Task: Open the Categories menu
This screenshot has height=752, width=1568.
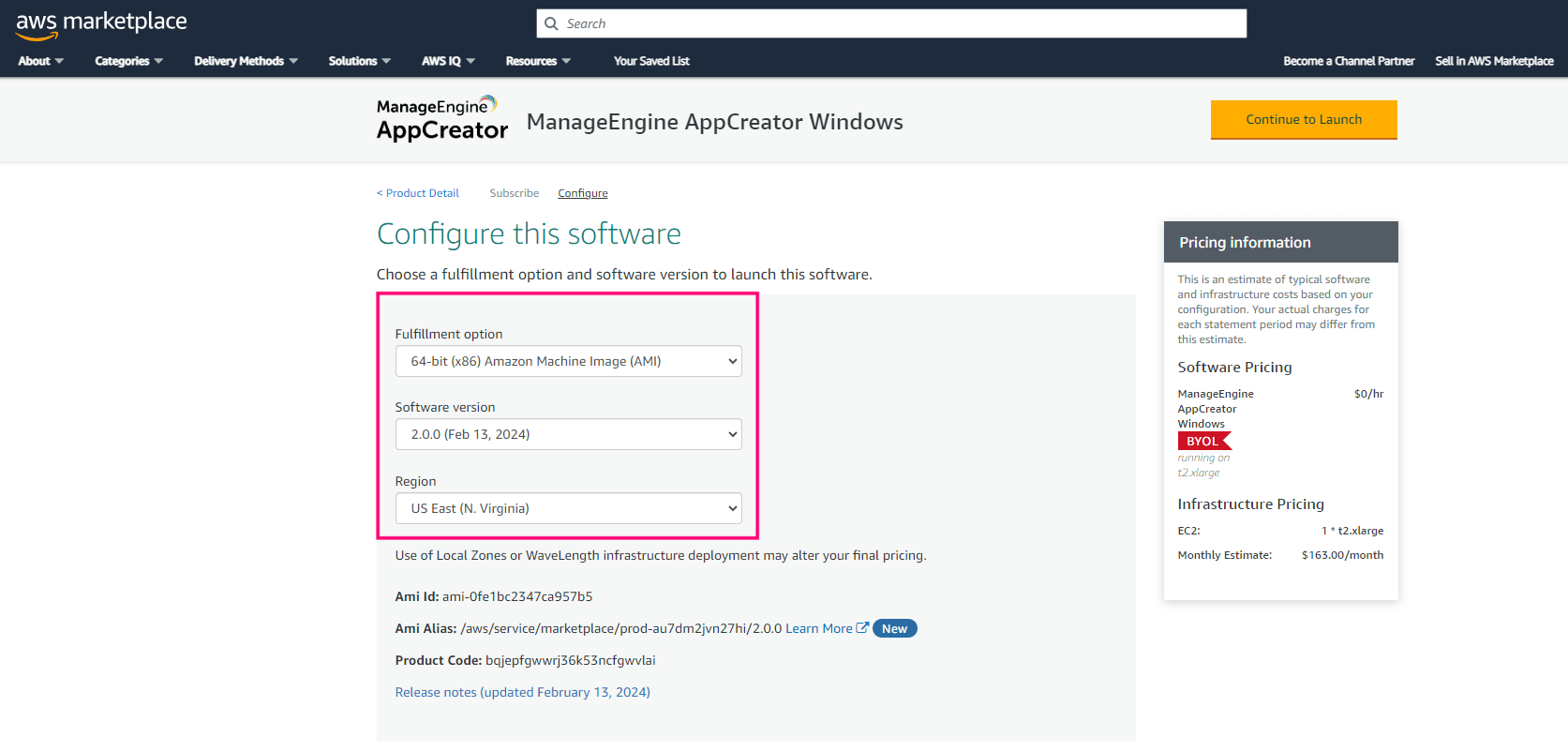Action: point(128,61)
